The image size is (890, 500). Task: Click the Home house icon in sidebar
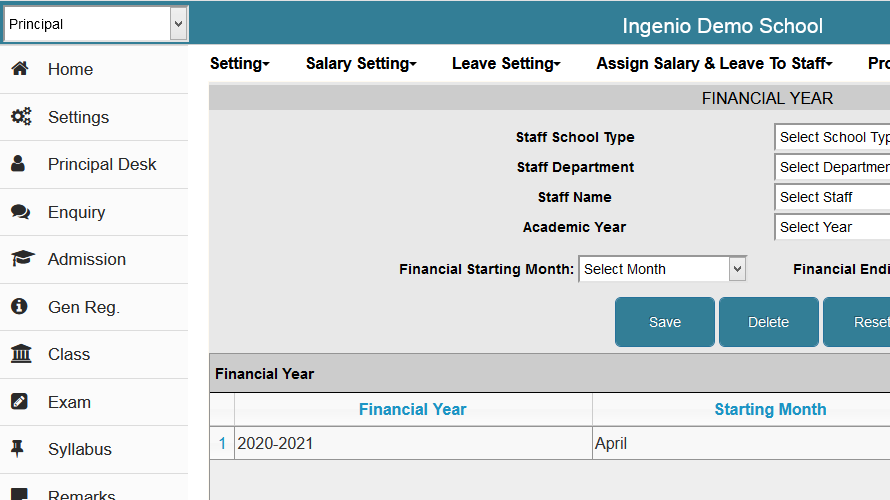(20, 69)
